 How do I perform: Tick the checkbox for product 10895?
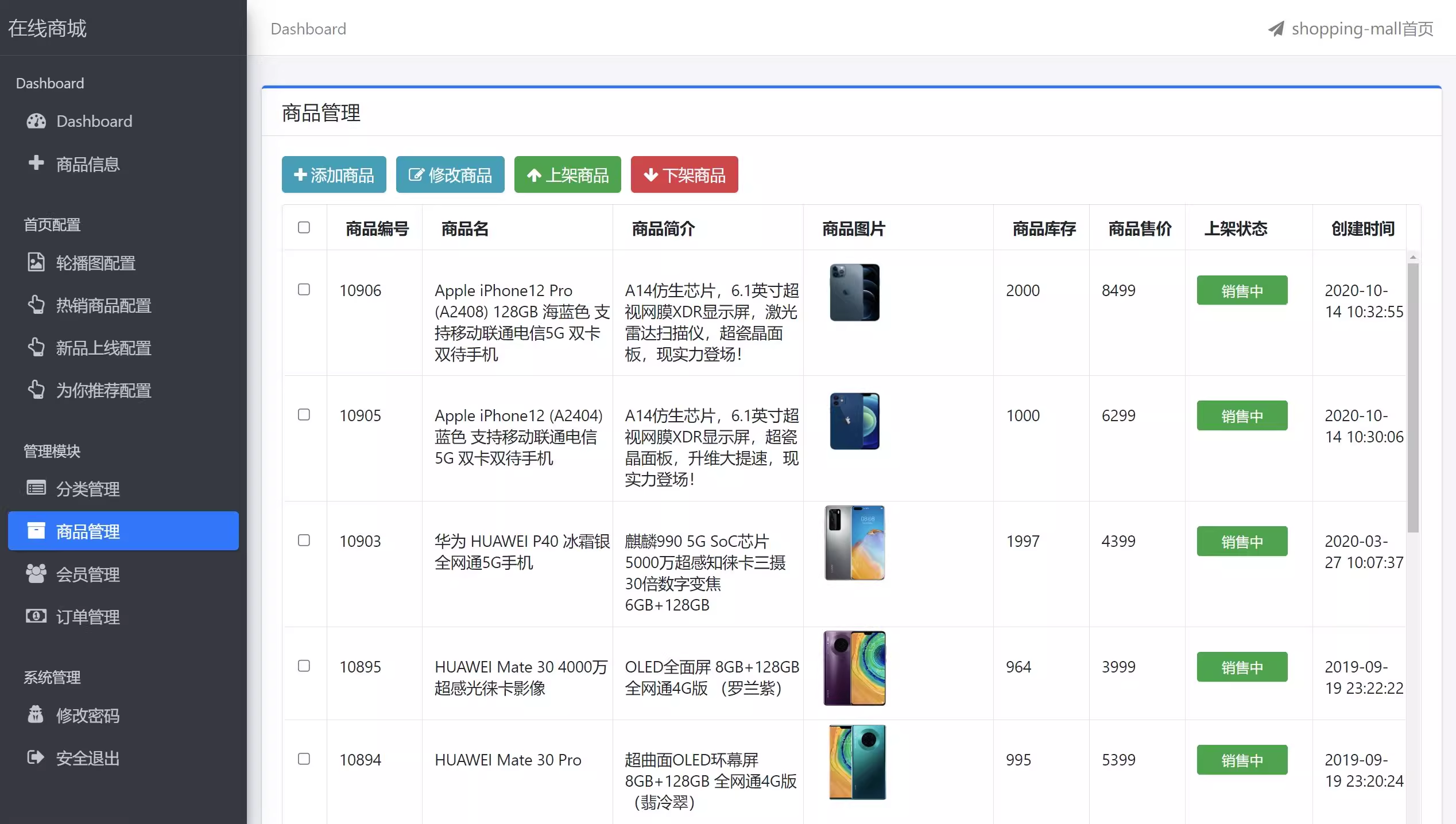pos(304,666)
